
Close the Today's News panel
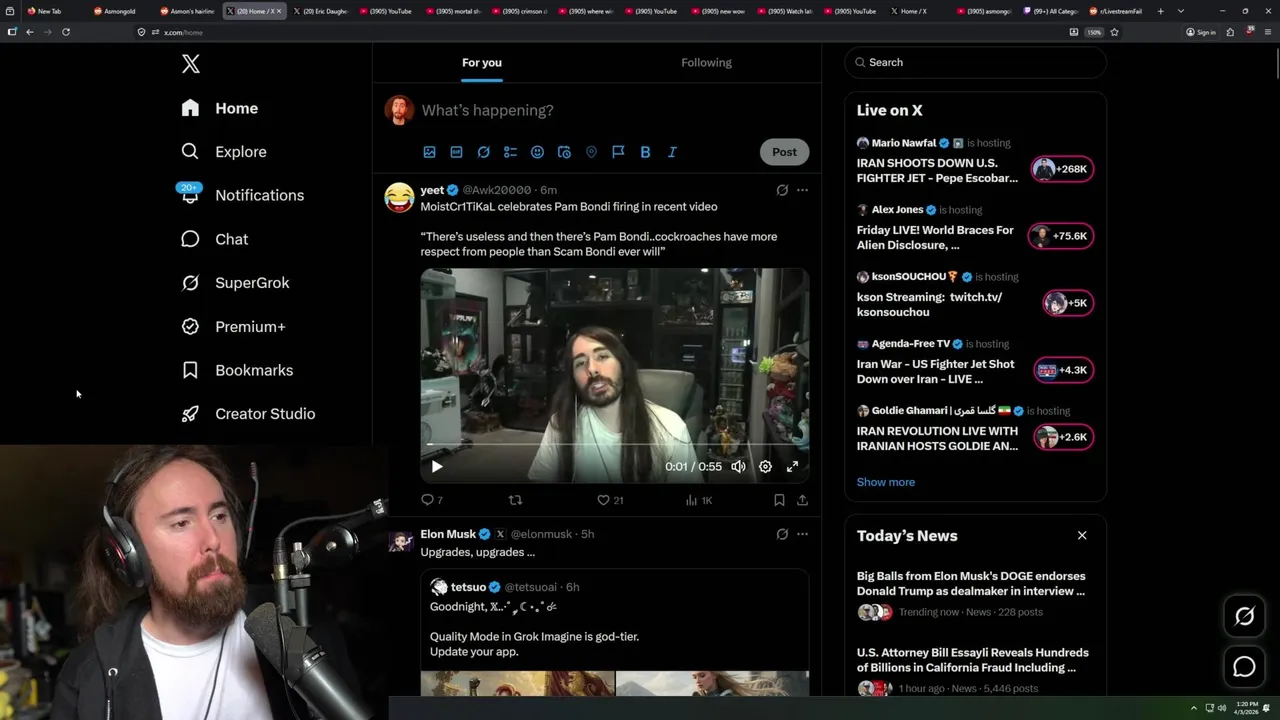click(x=1082, y=535)
